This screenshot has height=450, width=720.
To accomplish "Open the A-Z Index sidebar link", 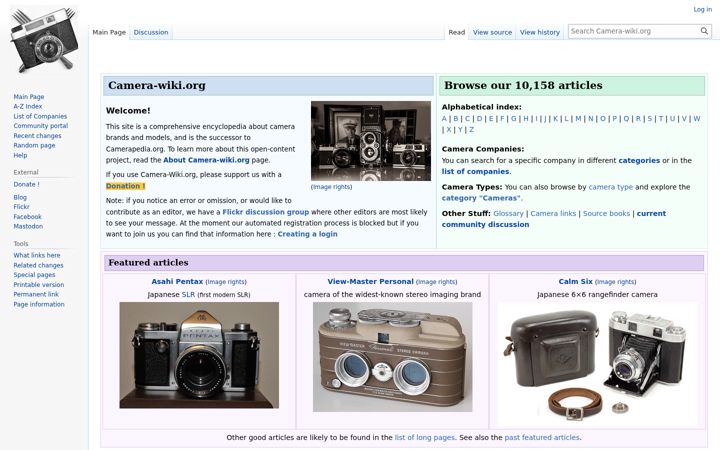I will click(28, 106).
